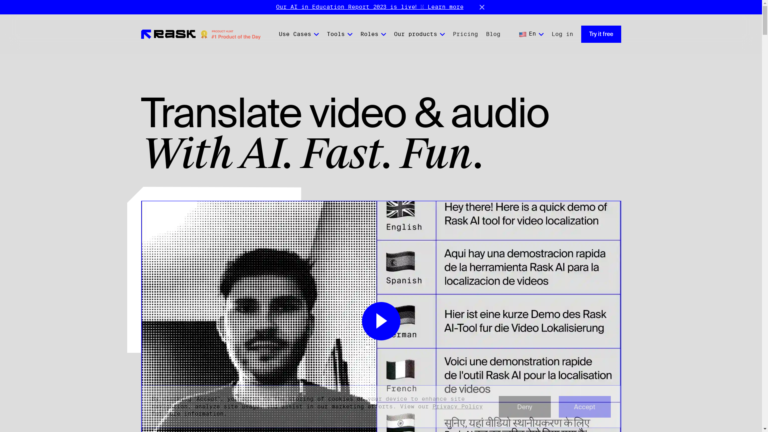Select the French flag icon
This screenshot has height=432, width=768.
click(x=400, y=370)
